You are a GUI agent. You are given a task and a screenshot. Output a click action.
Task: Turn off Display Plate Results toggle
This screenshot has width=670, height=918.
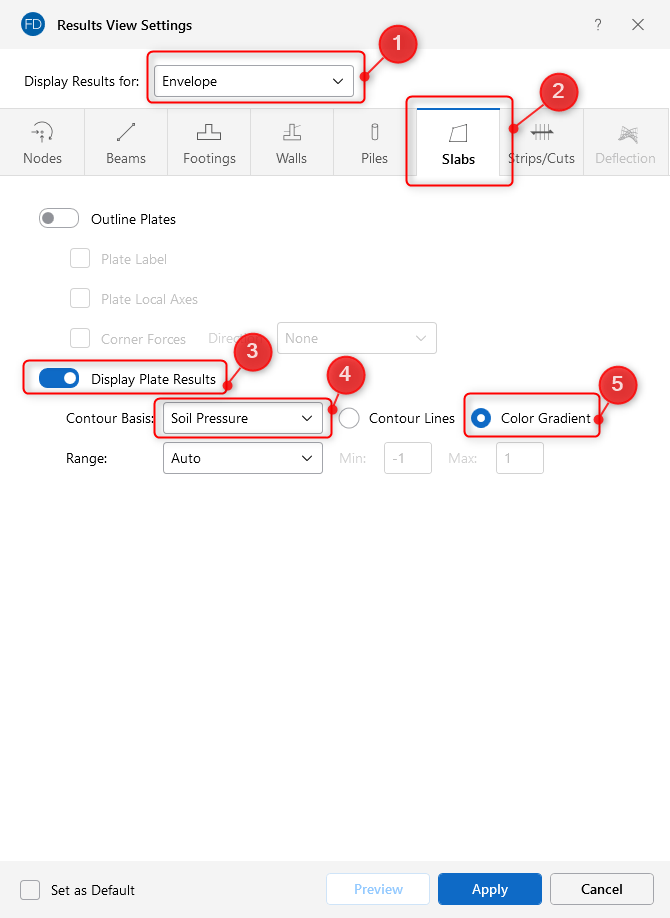click(59, 379)
